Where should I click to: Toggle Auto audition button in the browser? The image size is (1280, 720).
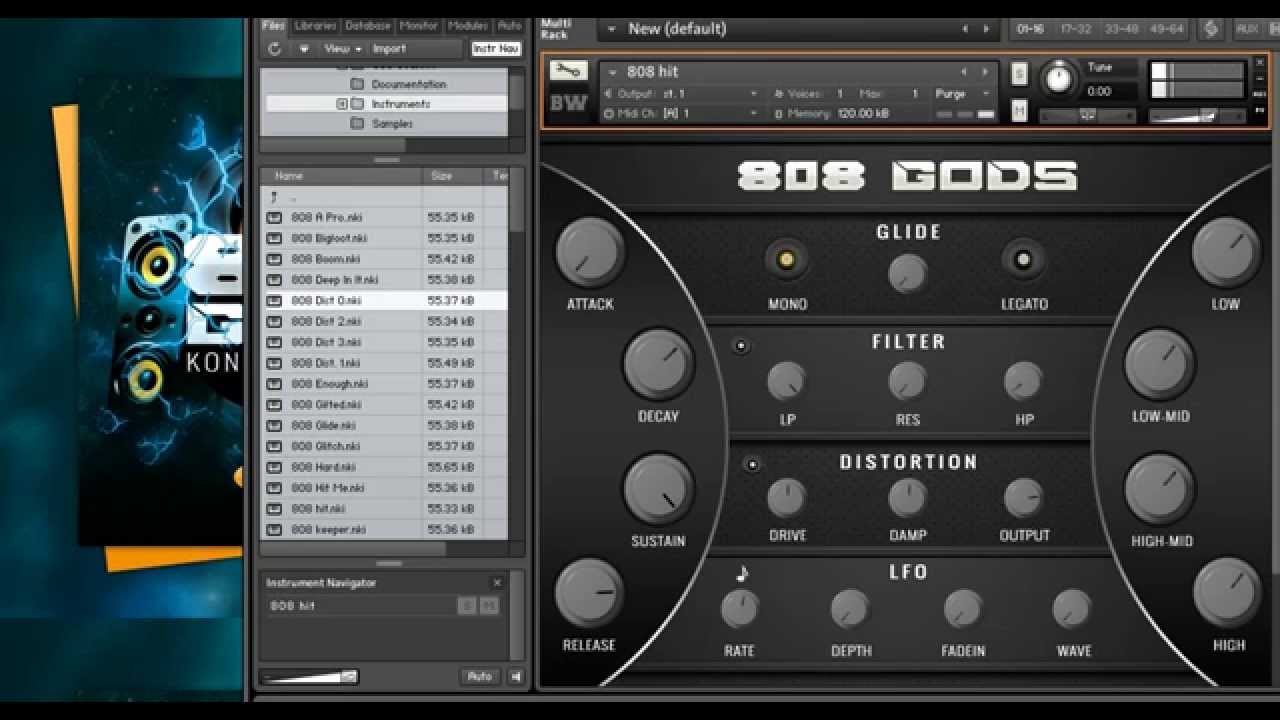pyautogui.click(x=479, y=677)
